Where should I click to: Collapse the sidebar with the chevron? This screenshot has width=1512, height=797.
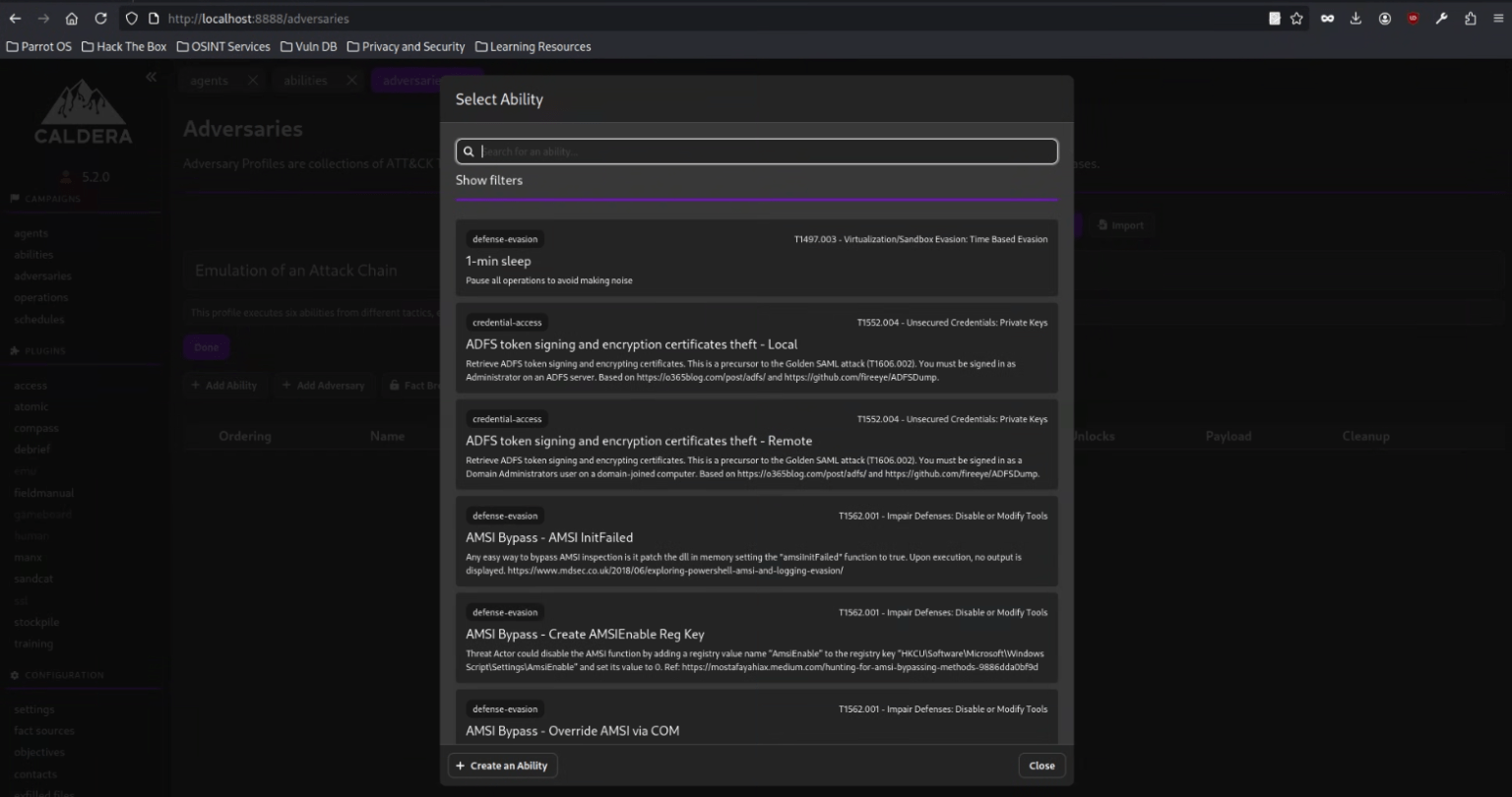pyautogui.click(x=152, y=77)
